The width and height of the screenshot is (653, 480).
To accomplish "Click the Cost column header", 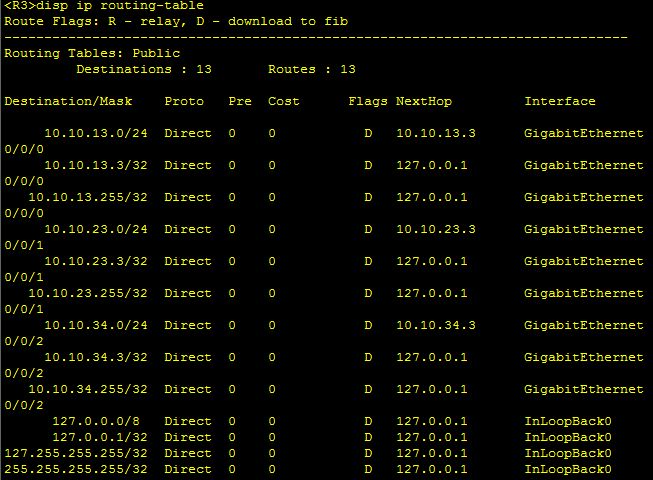I will tap(284, 101).
